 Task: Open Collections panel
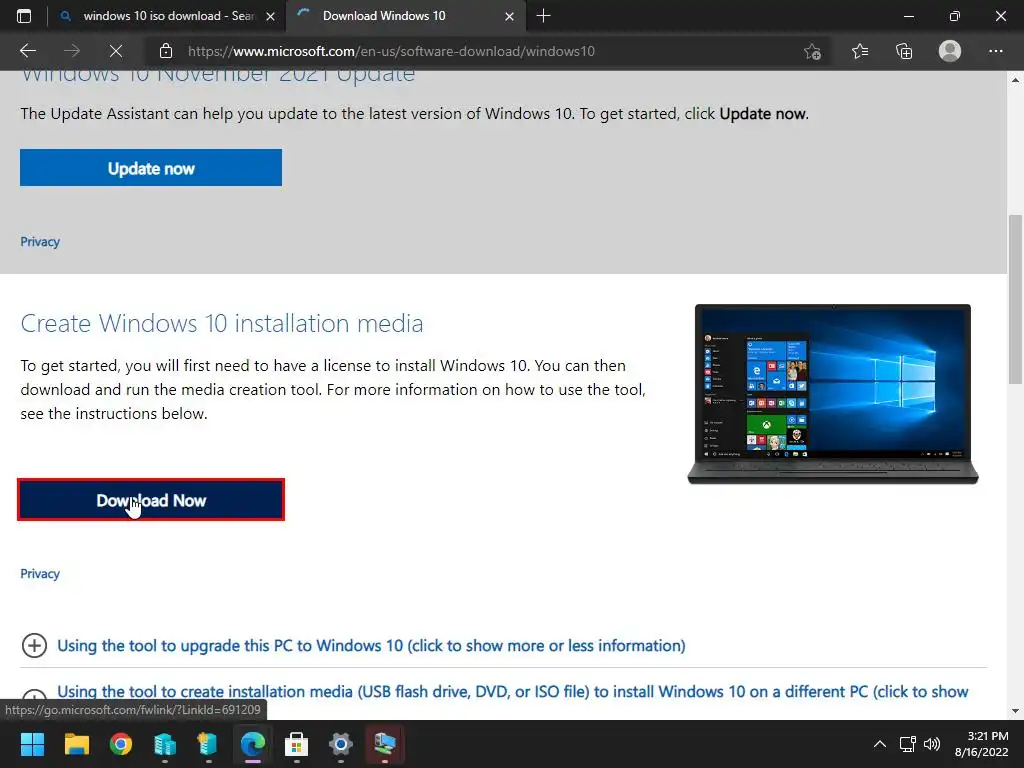904,51
